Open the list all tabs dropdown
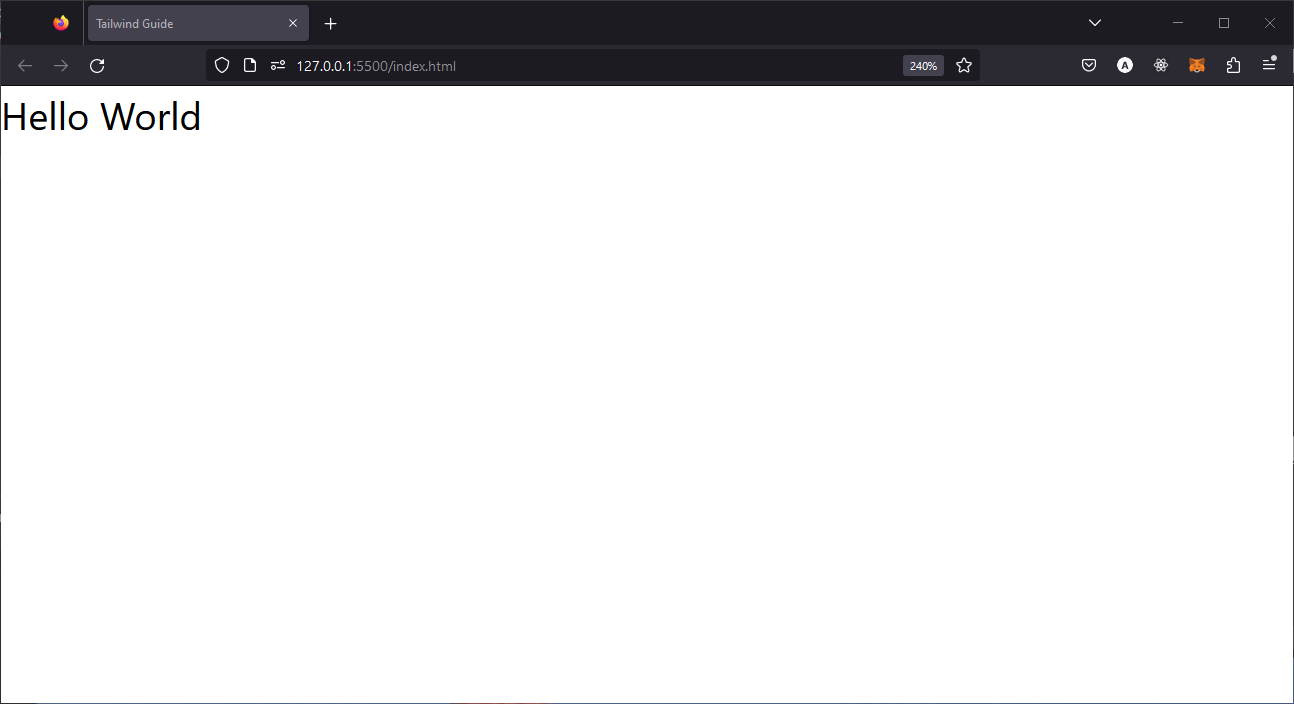1294x704 pixels. 1095,23
